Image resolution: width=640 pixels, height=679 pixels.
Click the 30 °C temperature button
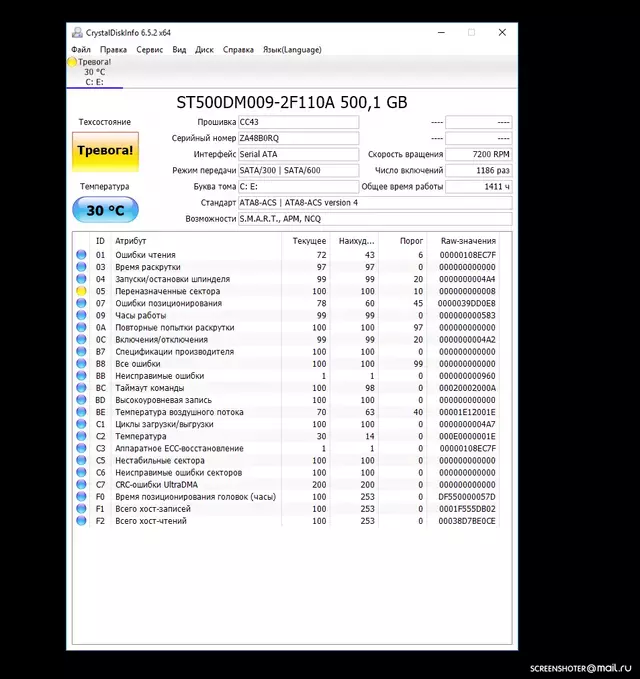[x=105, y=210]
